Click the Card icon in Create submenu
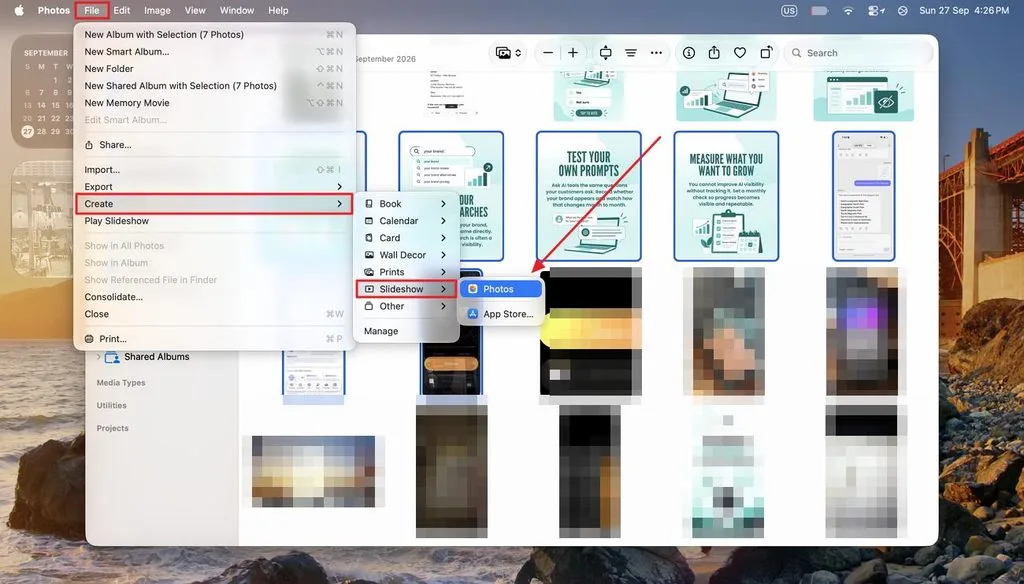This screenshot has width=1024, height=584. tap(369, 238)
